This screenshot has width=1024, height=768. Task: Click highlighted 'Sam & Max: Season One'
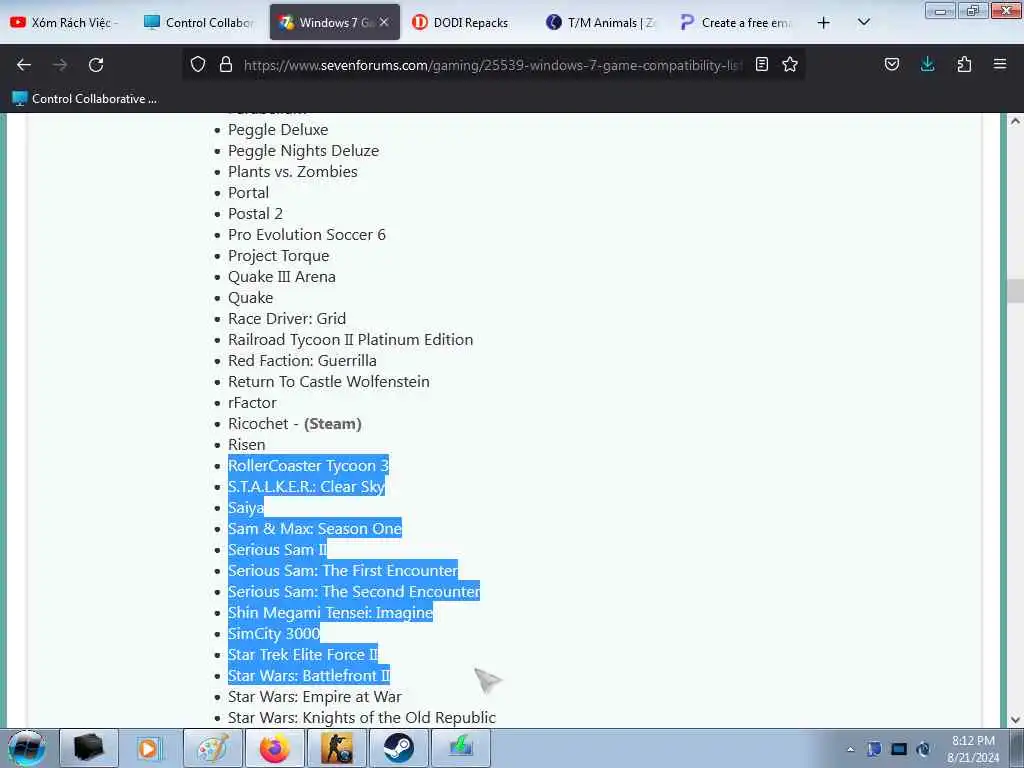click(x=315, y=528)
